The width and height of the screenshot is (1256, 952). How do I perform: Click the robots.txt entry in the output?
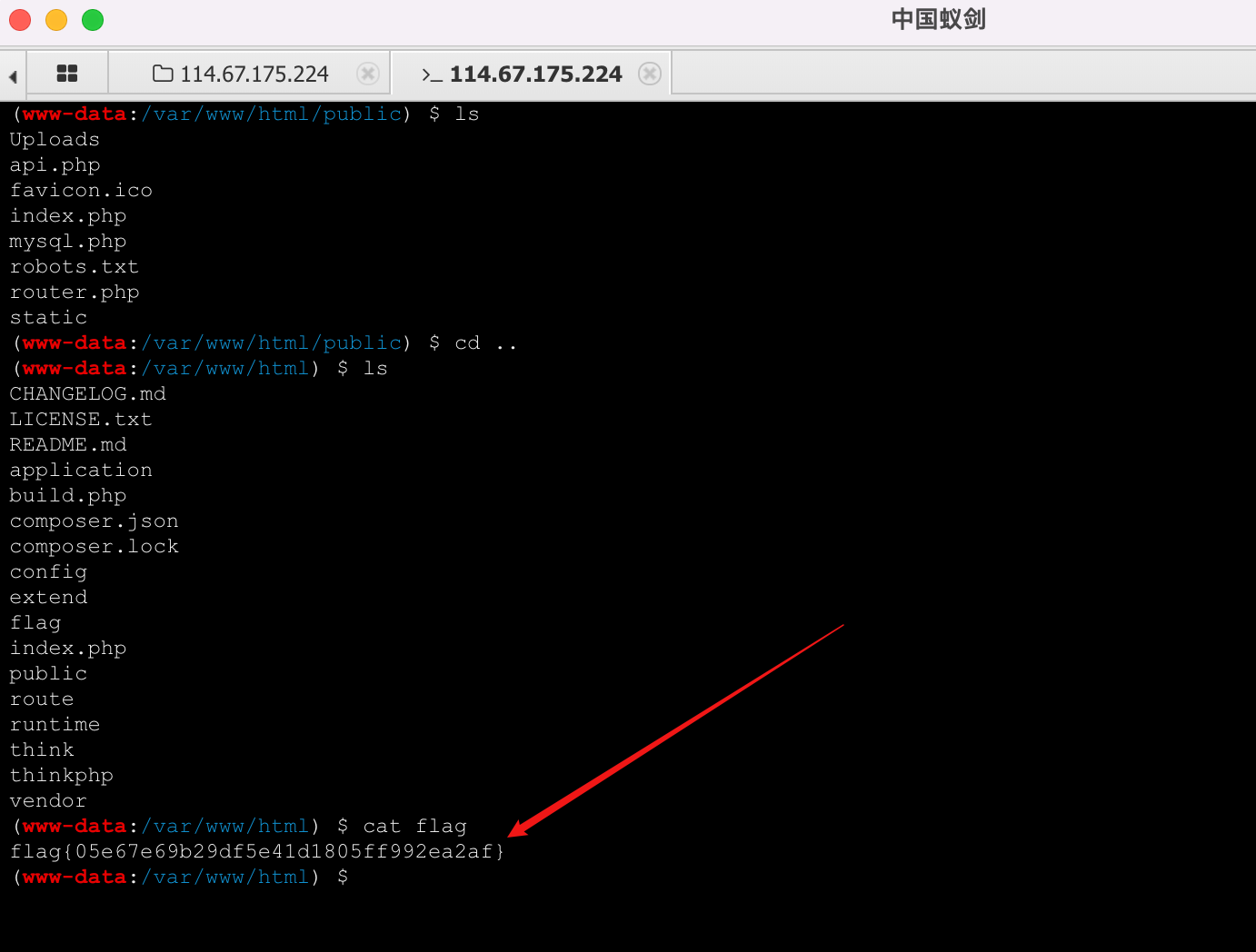[75, 266]
